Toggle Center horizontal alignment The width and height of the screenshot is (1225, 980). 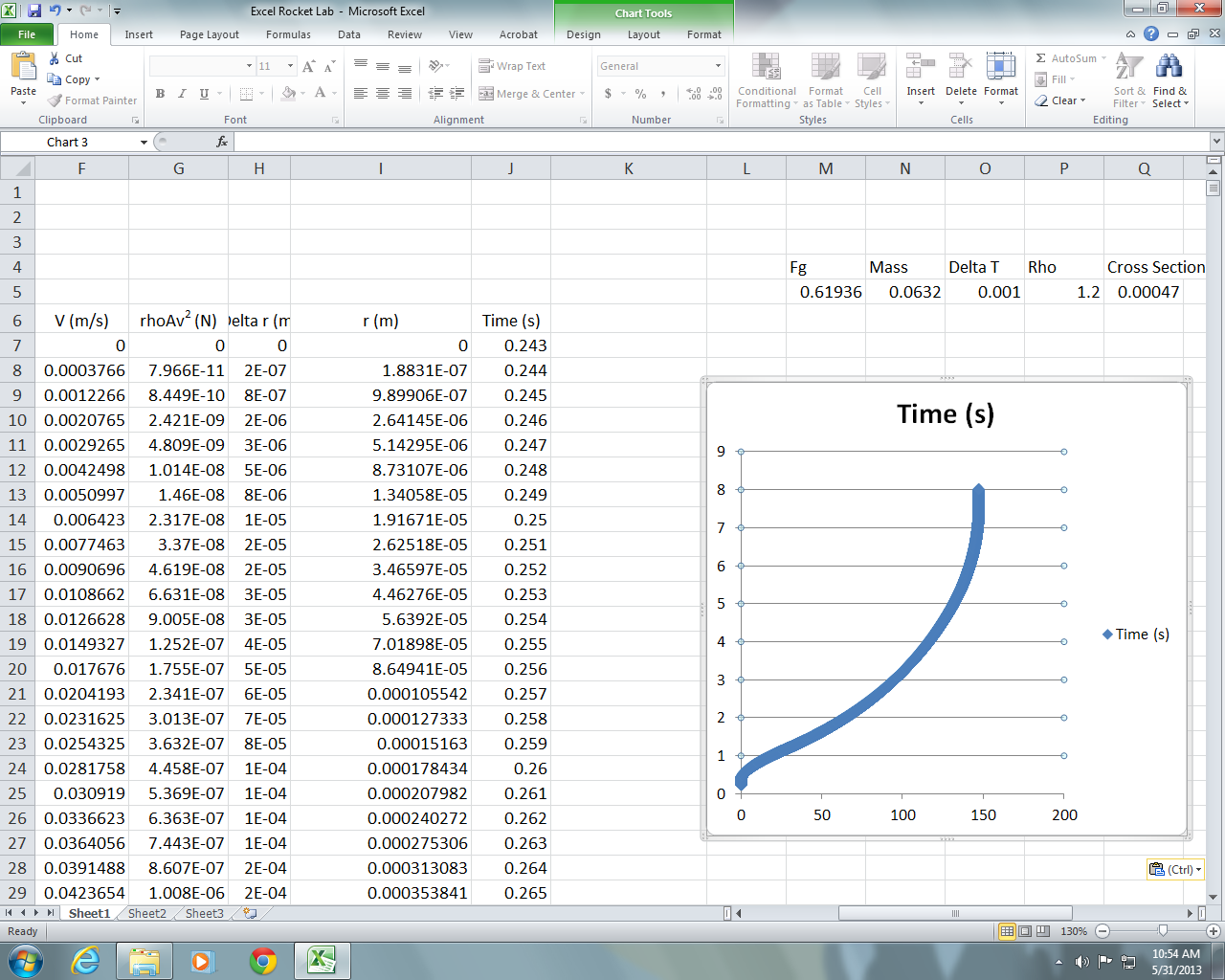click(x=383, y=94)
